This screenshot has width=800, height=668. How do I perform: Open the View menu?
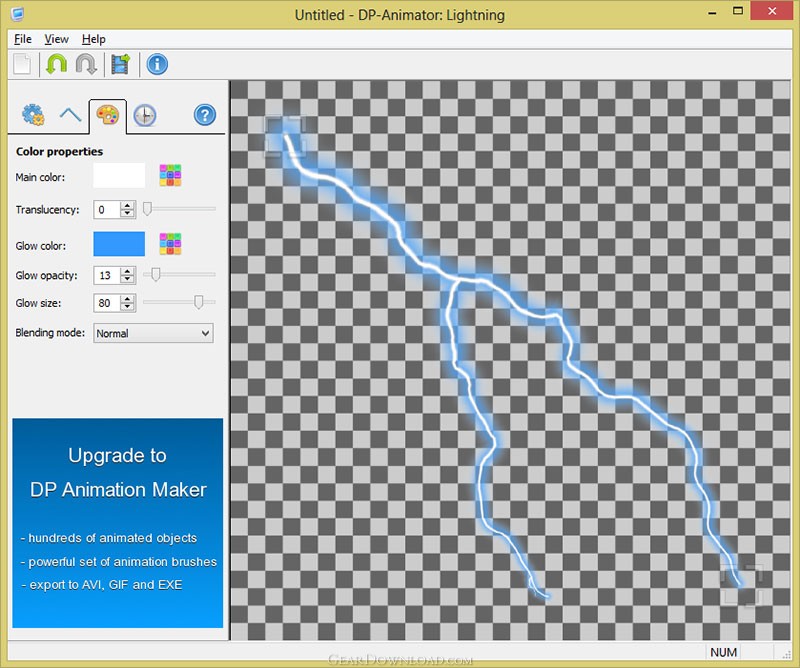coord(57,39)
